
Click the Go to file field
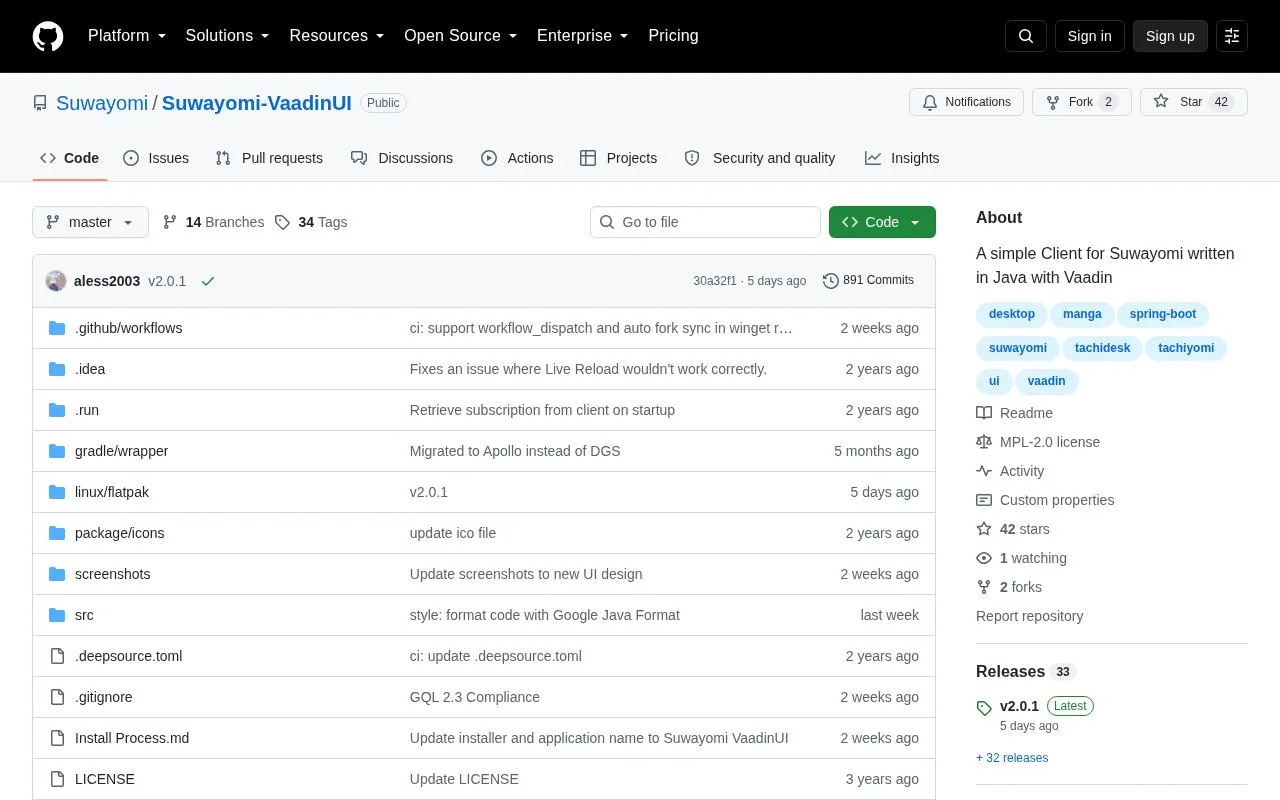(x=705, y=222)
